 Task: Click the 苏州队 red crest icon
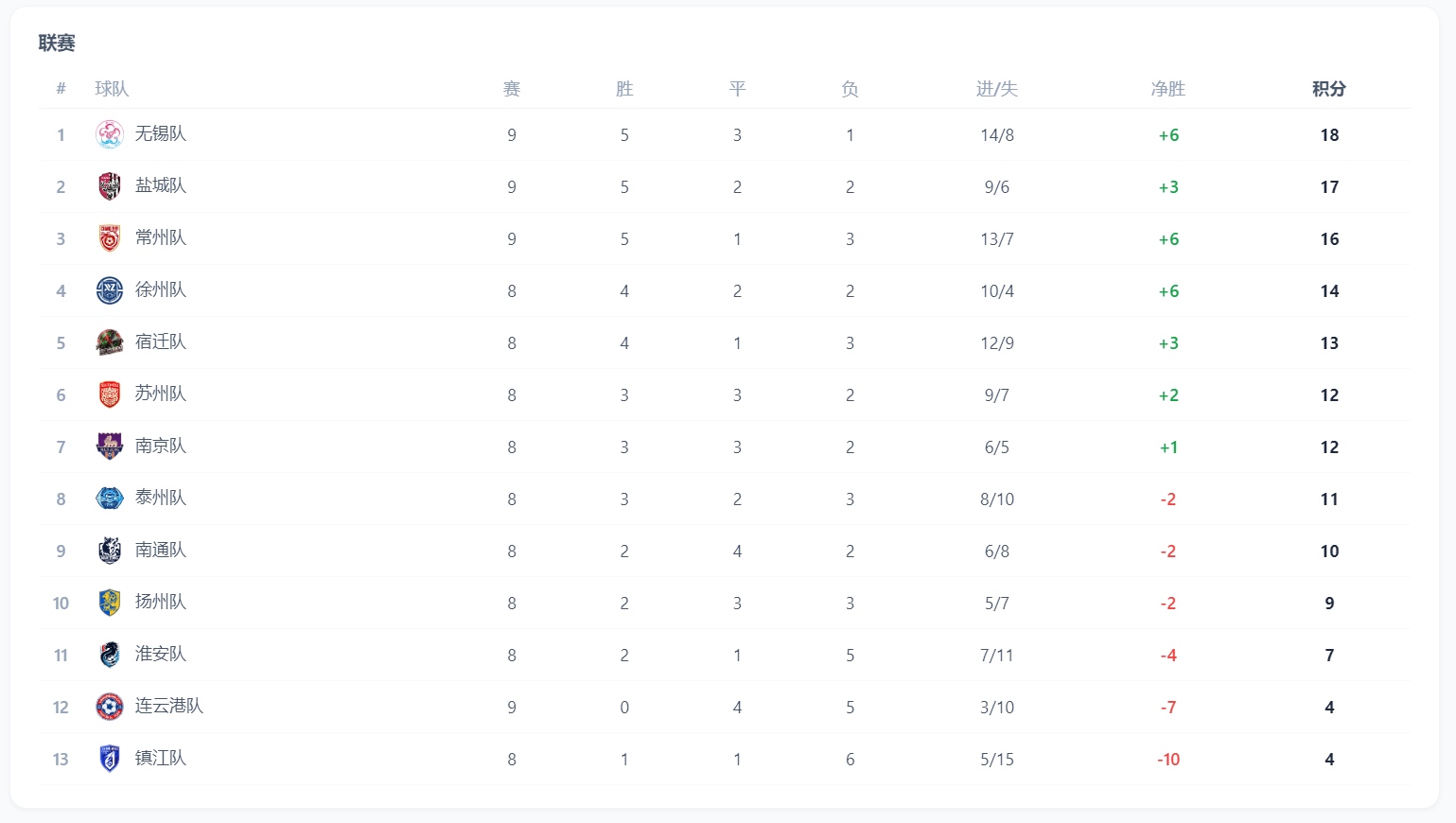(110, 394)
